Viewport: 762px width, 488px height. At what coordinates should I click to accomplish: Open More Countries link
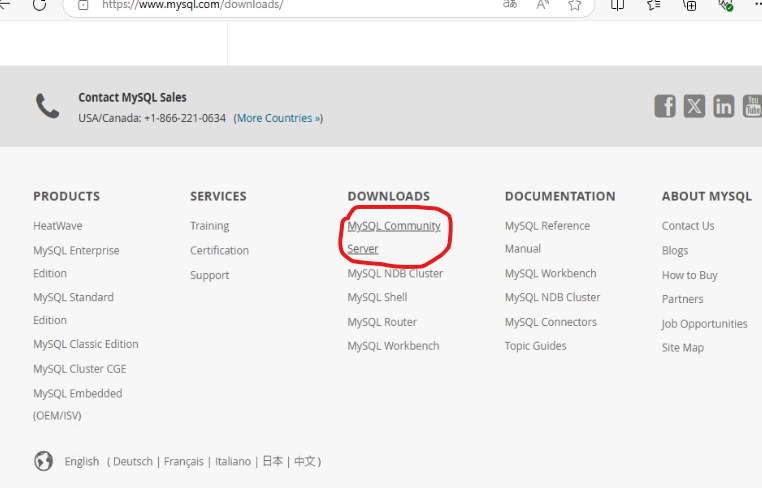pos(278,118)
